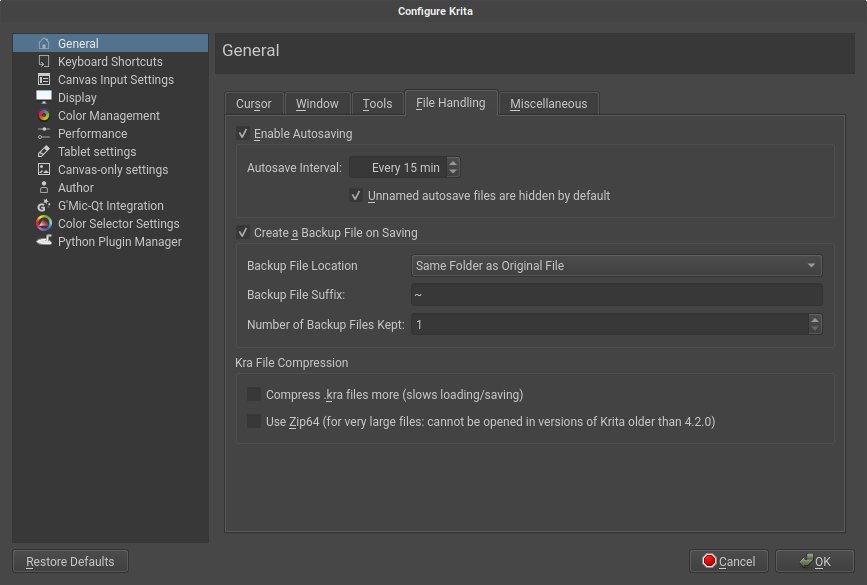The width and height of the screenshot is (867, 585).
Task: Click the Tablet settings pen icon
Action: point(44,152)
